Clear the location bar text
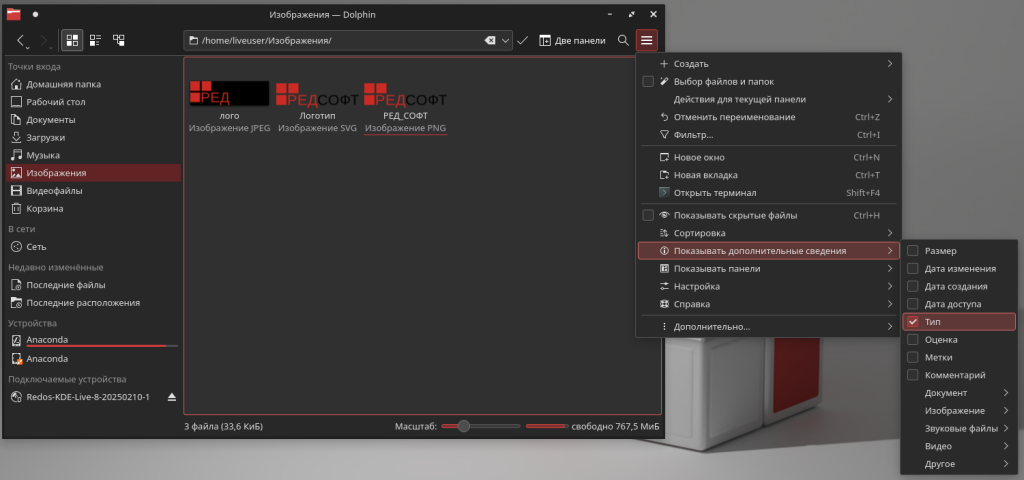Viewport: 1024px width, 480px height. 490,40
